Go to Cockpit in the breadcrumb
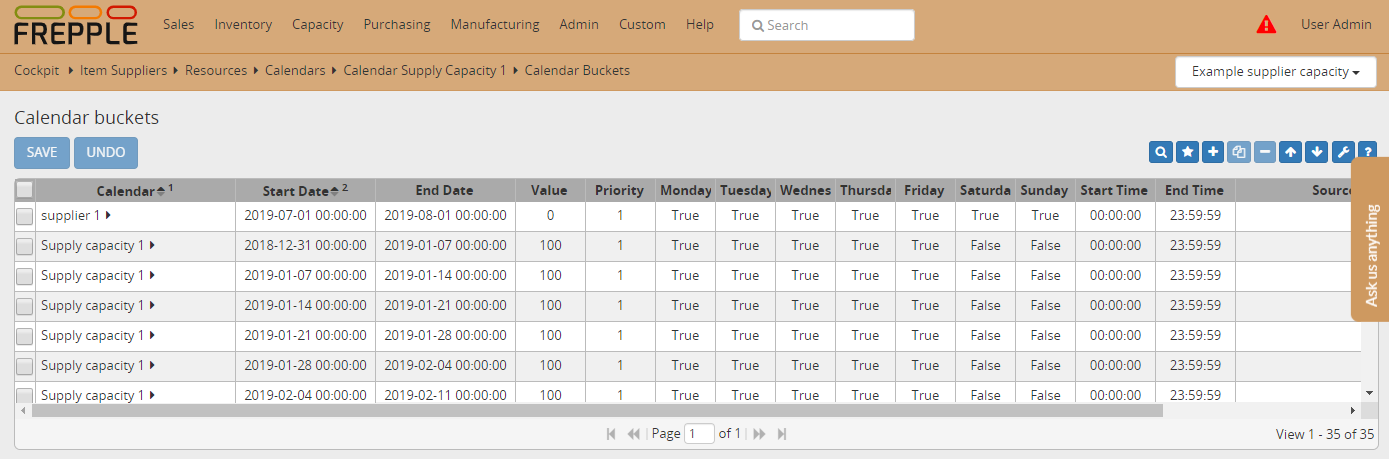This screenshot has height=459, width=1389. coord(36,70)
